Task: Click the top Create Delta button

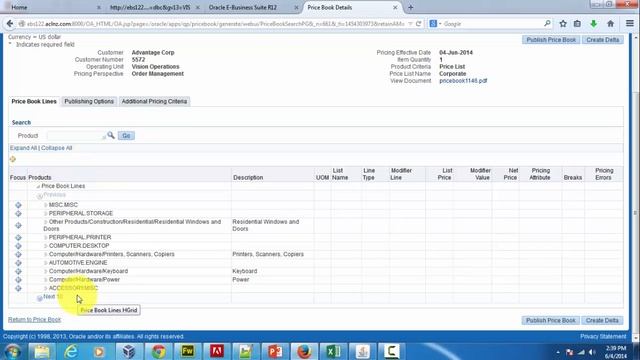Action: pos(602,40)
